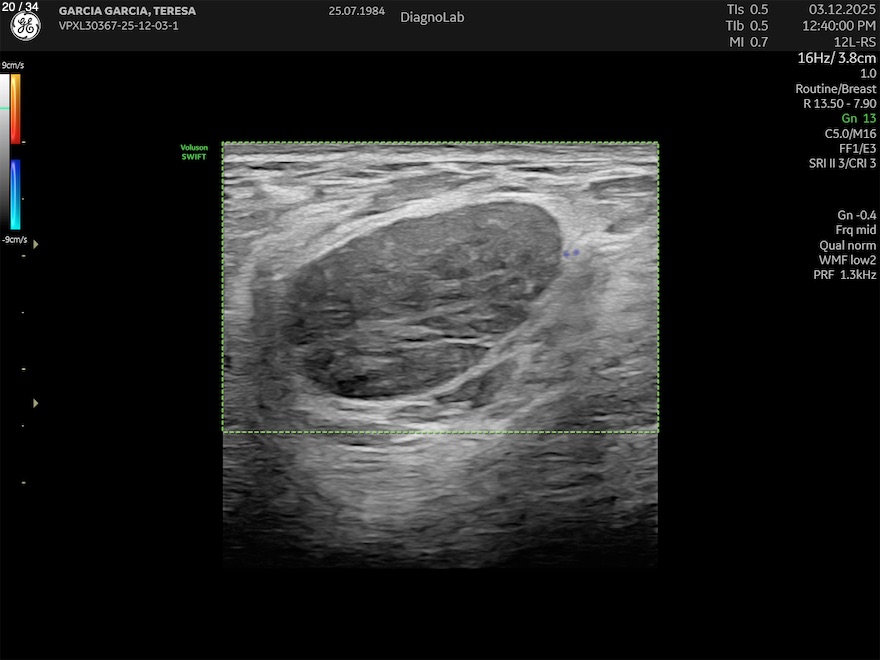The width and height of the screenshot is (880, 660).
Task: Click the green Voluson SWIFT label
Action: pyautogui.click(x=194, y=152)
